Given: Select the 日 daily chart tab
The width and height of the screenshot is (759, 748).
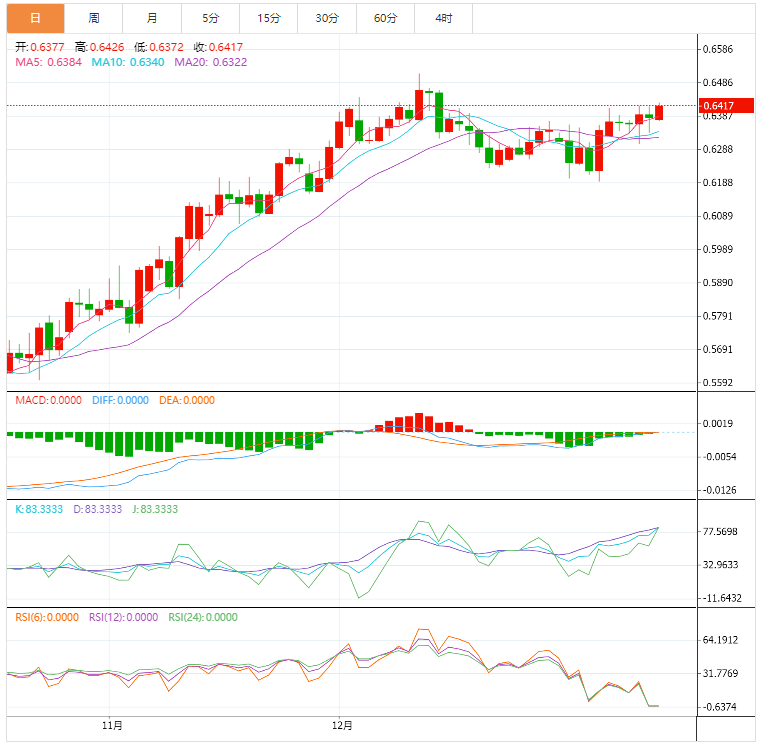Looking at the screenshot, I should [x=35, y=18].
